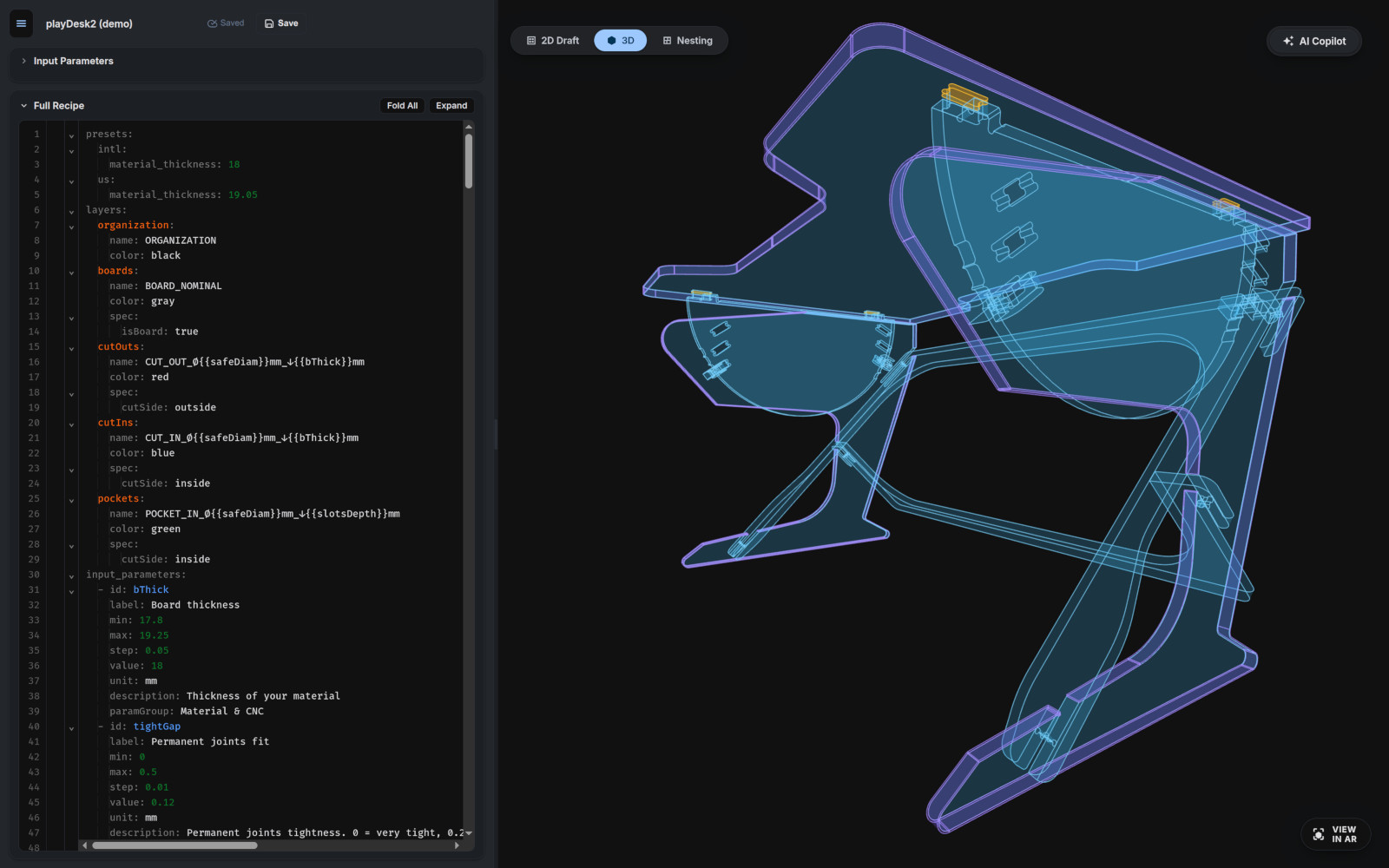Fold all recipe code blocks
Image resolution: width=1389 pixels, height=868 pixels.
[402, 106]
